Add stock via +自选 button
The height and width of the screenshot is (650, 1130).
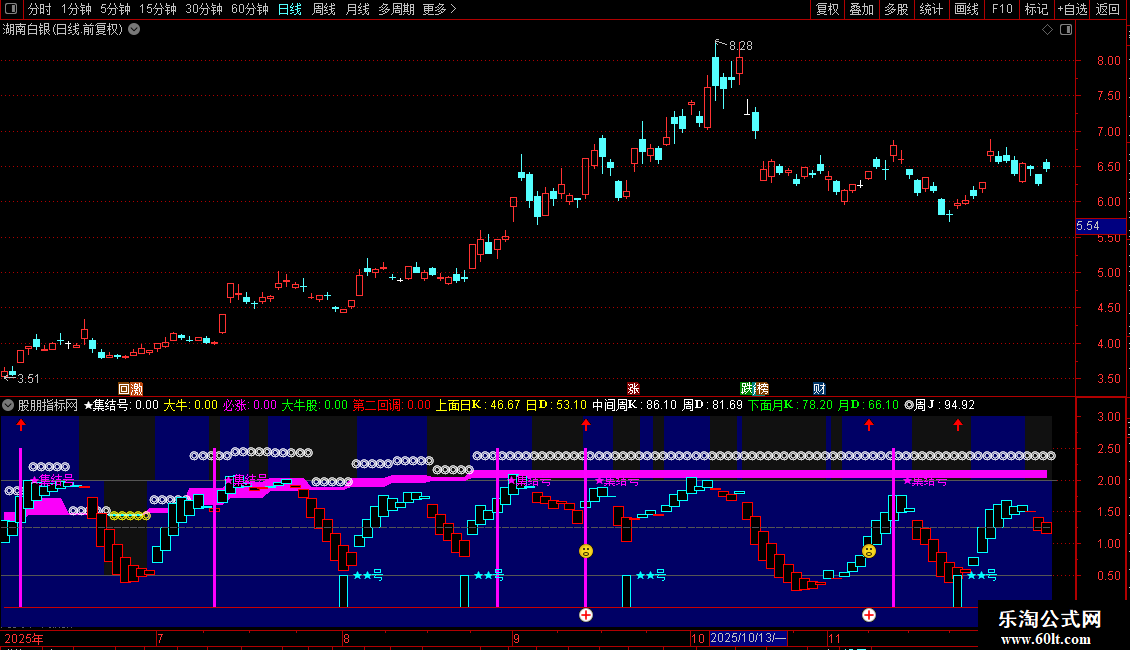1072,9
